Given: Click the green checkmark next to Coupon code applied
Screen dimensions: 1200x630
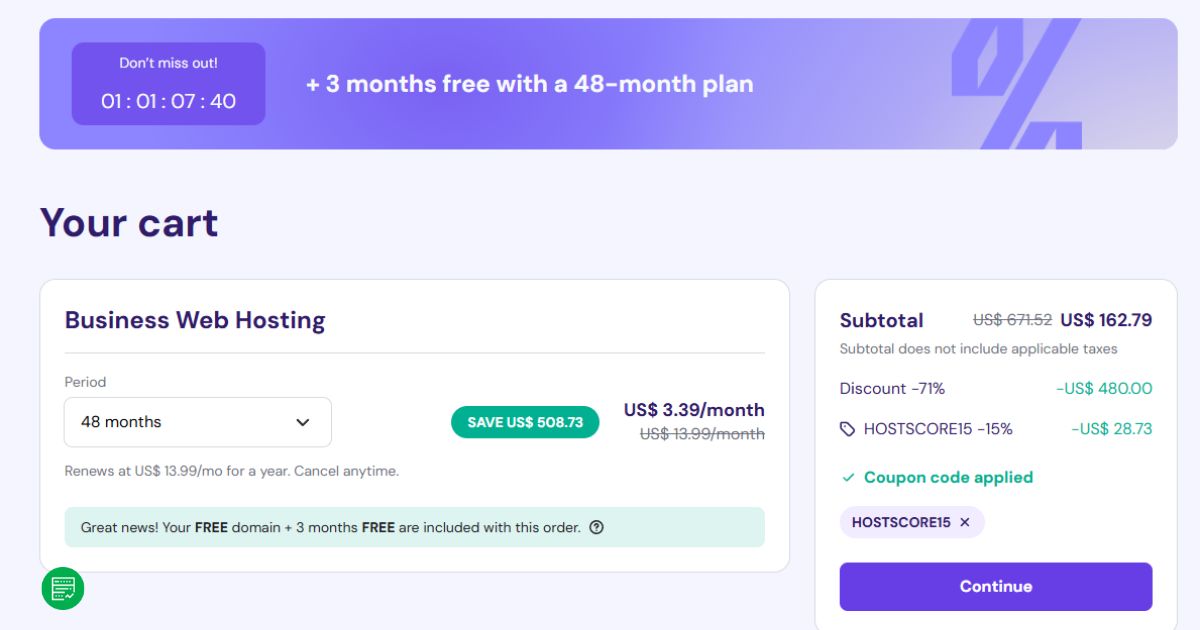Looking at the screenshot, I should [x=847, y=477].
